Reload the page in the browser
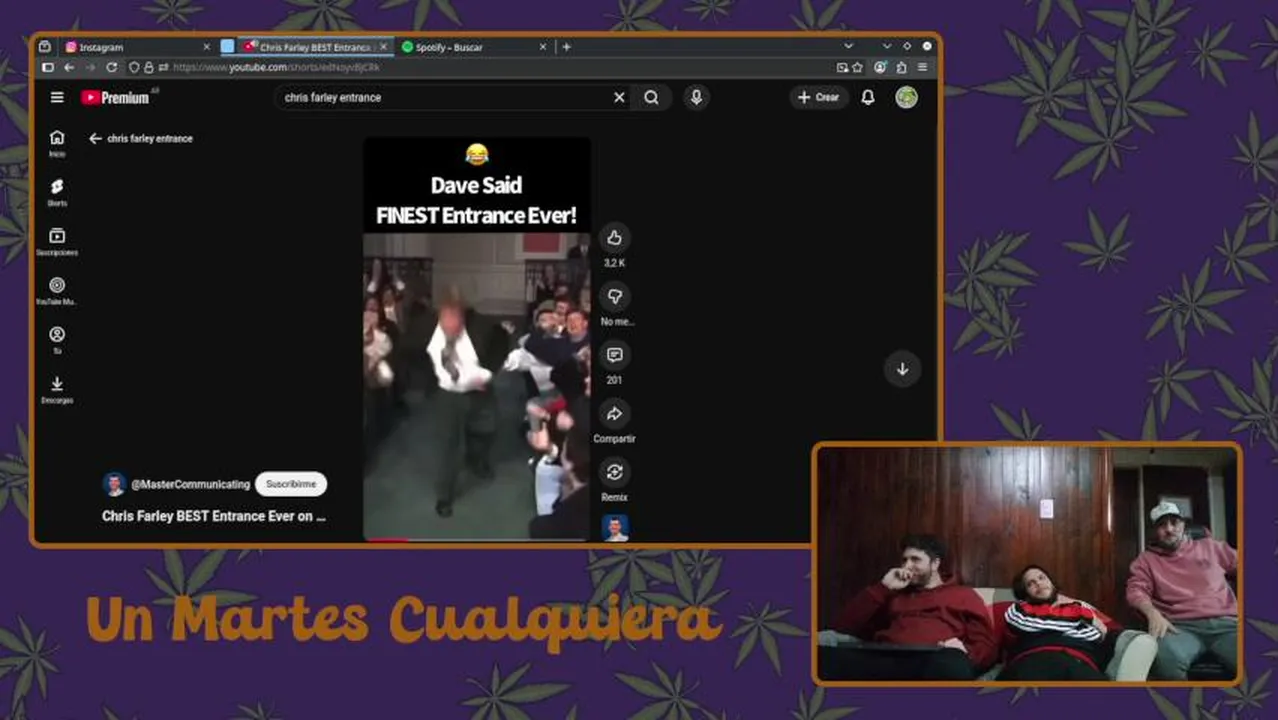Screen dimensions: 1278x720 pyautogui.click(x=111, y=67)
